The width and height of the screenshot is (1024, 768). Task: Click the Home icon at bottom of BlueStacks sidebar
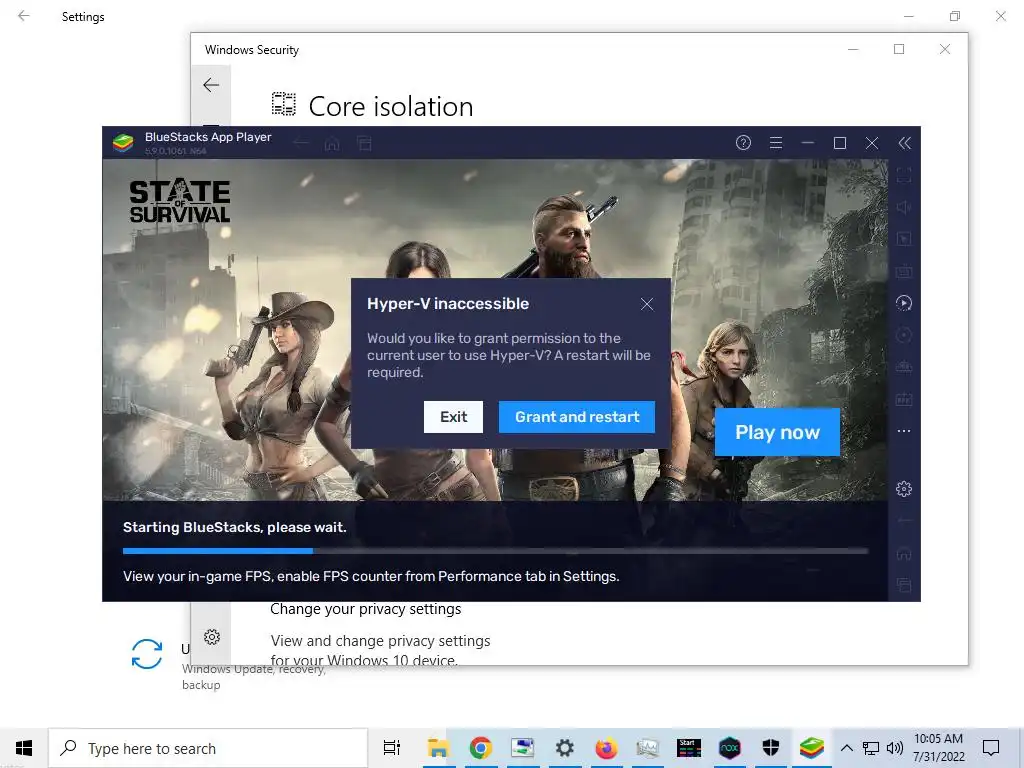click(x=904, y=554)
